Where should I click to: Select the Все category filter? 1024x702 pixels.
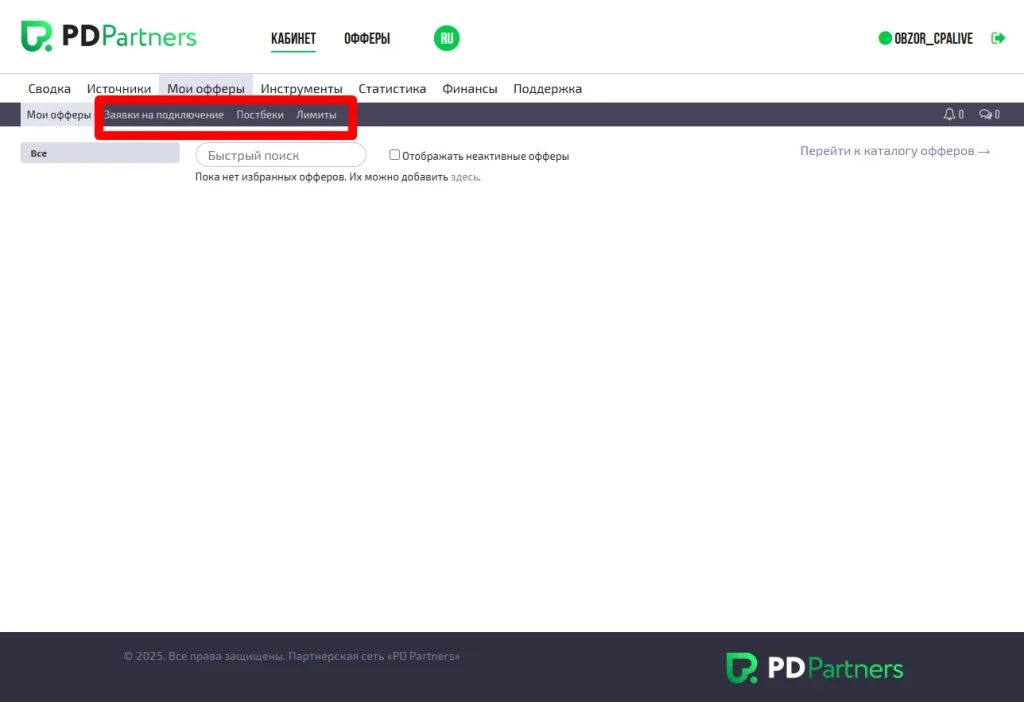click(x=100, y=153)
